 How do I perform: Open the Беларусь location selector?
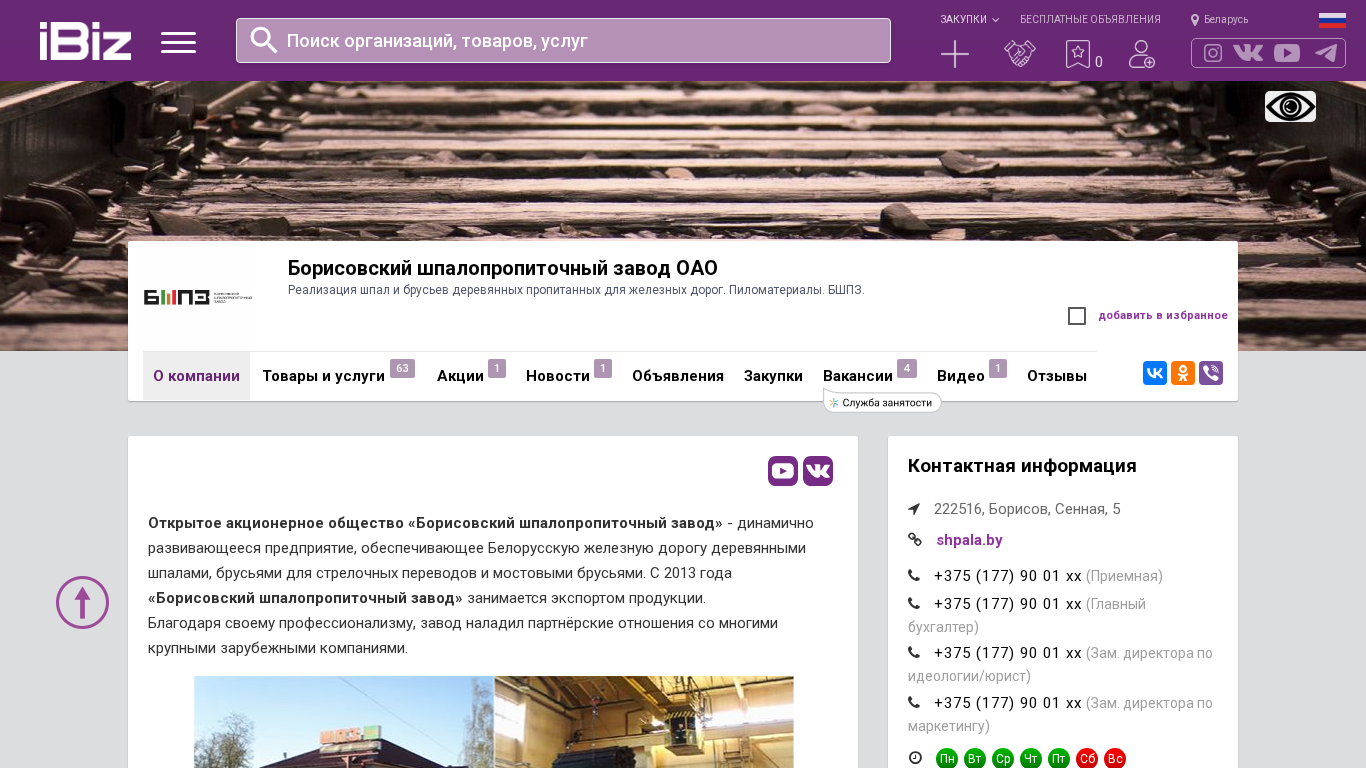tap(1220, 20)
